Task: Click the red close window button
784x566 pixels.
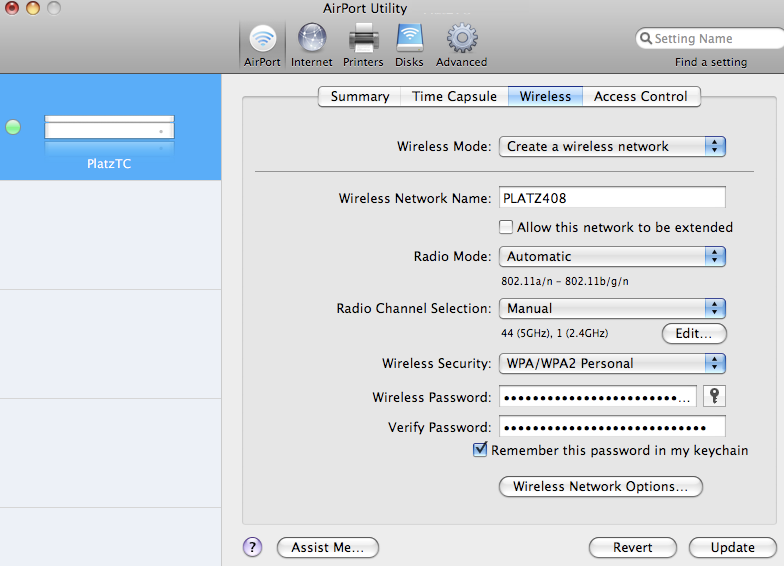Action: (x=12, y=8)
